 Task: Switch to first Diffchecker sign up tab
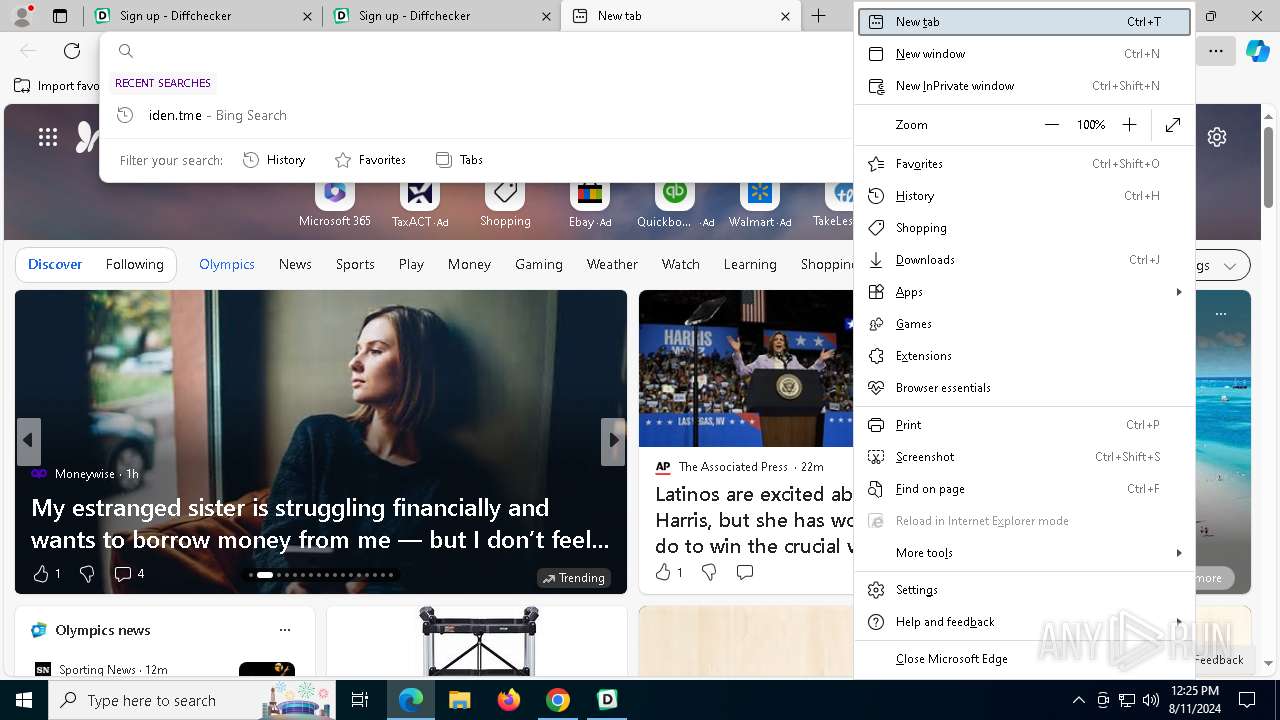click(203, 16)
